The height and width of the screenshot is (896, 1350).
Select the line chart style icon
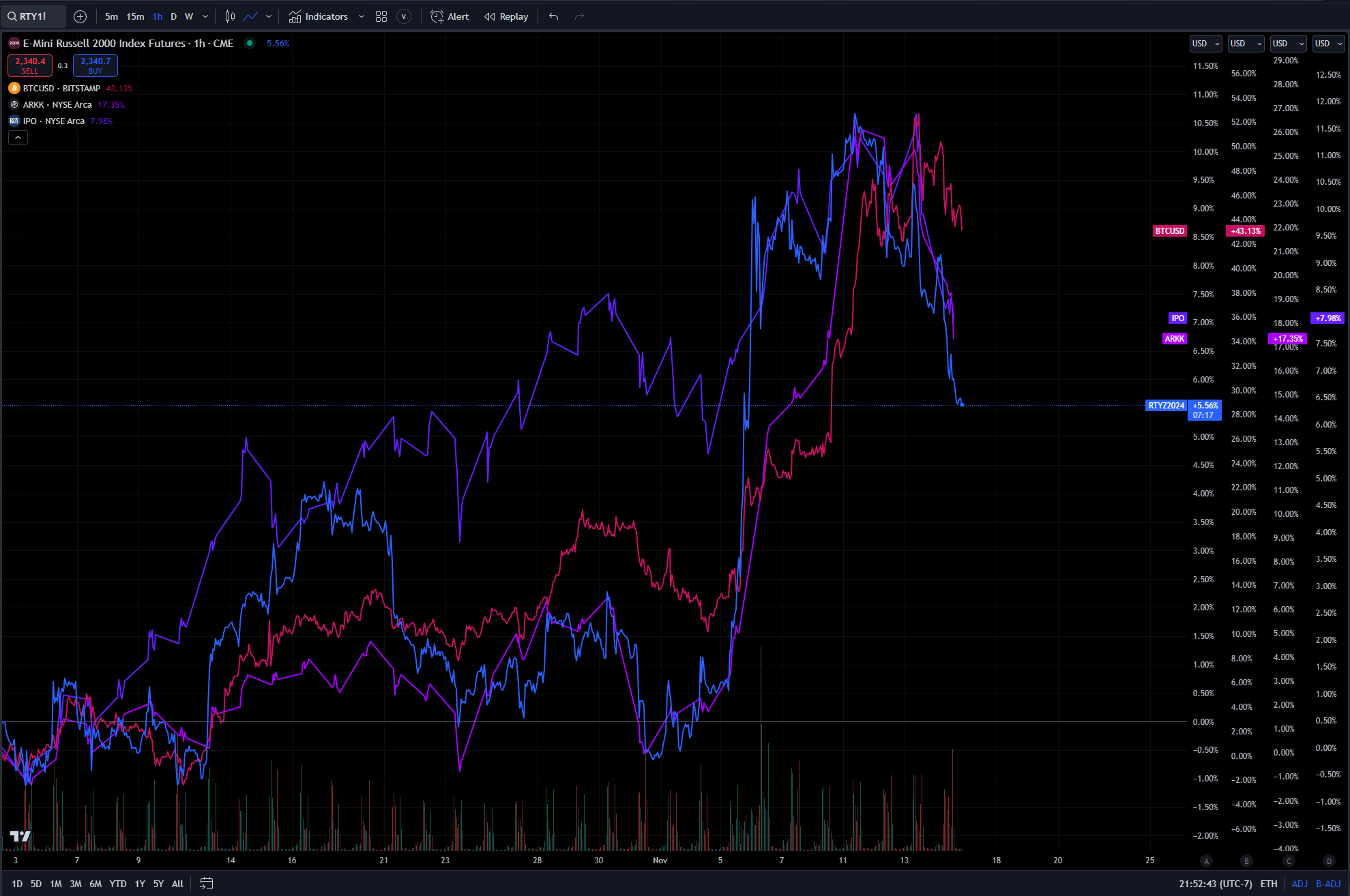coord(251,16)
